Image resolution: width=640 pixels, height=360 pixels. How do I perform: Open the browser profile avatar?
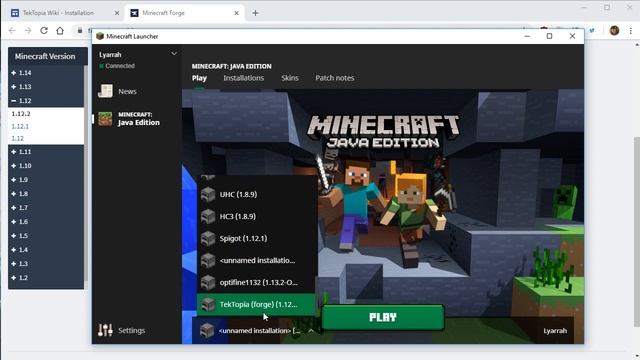(614, 31)
